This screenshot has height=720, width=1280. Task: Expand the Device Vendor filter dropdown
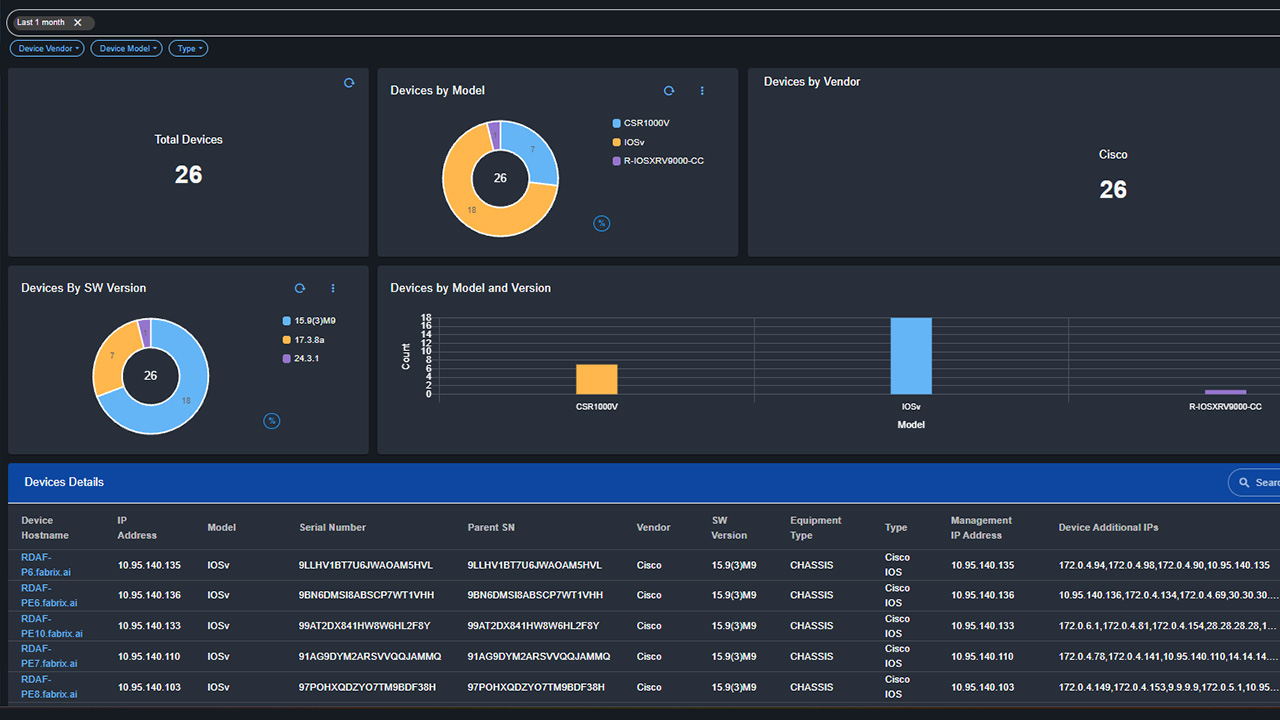click(47, 48)
